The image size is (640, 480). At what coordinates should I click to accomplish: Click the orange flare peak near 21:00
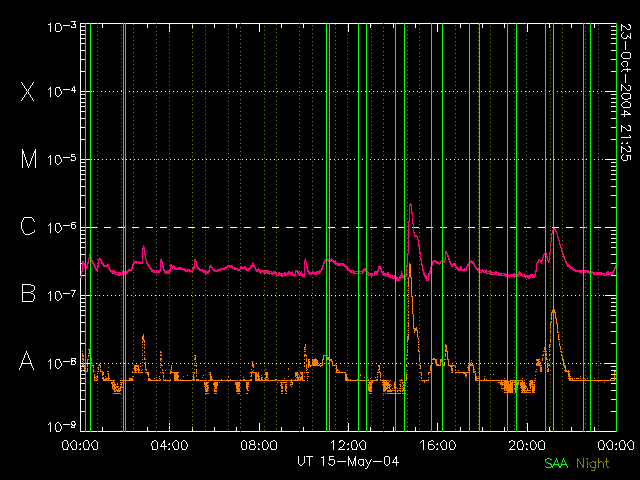pos(553,311)
